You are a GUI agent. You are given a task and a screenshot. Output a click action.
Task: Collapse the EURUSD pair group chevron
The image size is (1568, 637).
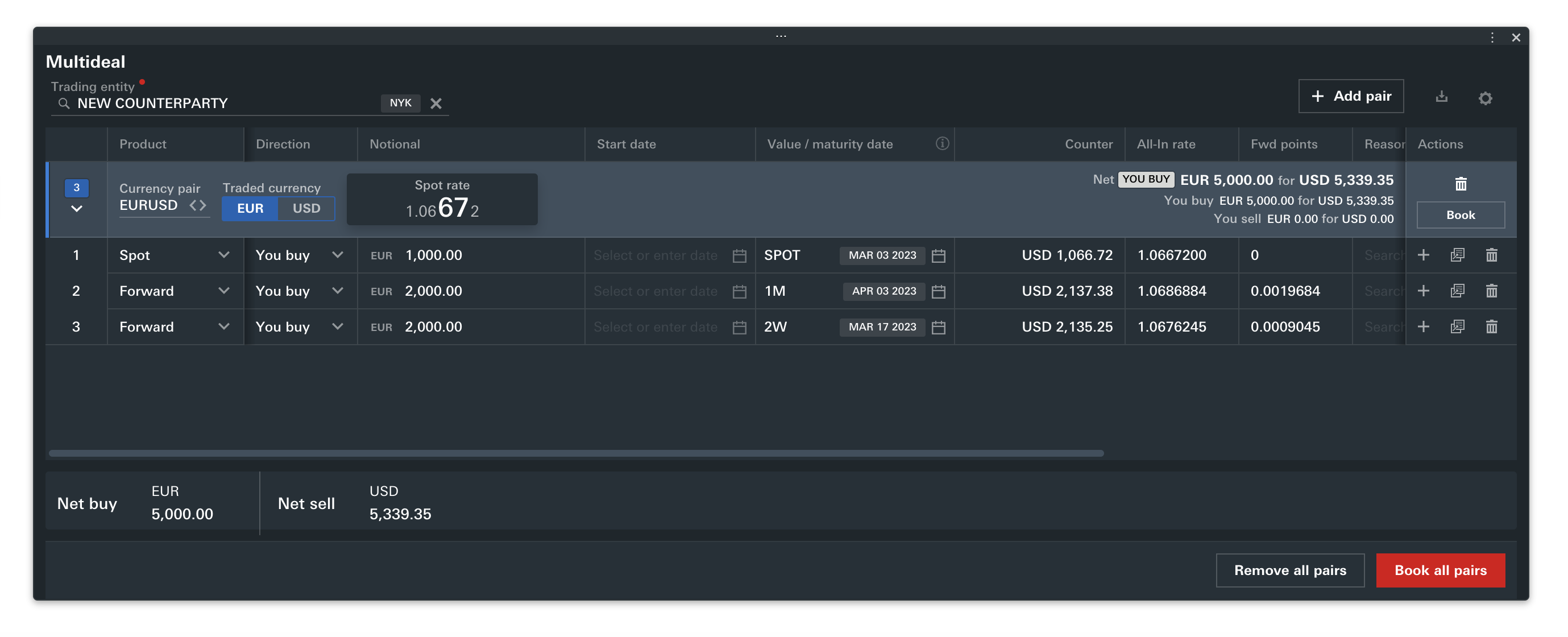(77, 209)
